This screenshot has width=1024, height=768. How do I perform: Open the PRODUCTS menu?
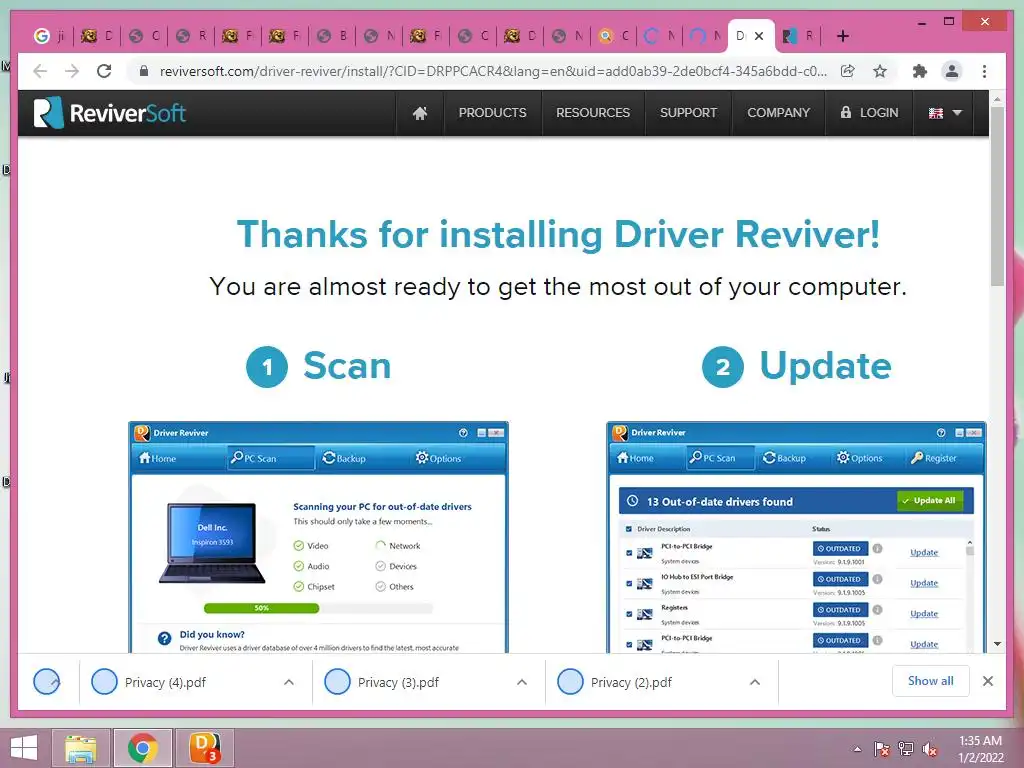(492, 113)
